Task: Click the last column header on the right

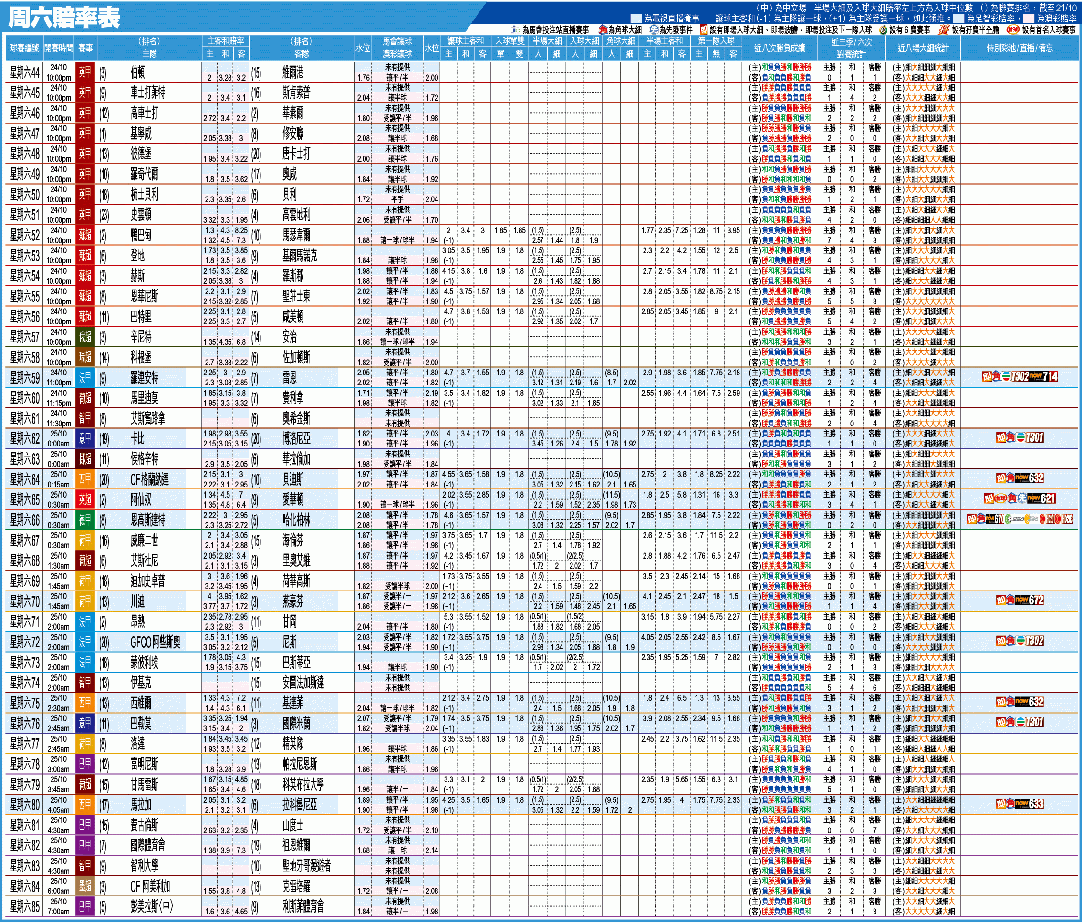Action: 1019,48
